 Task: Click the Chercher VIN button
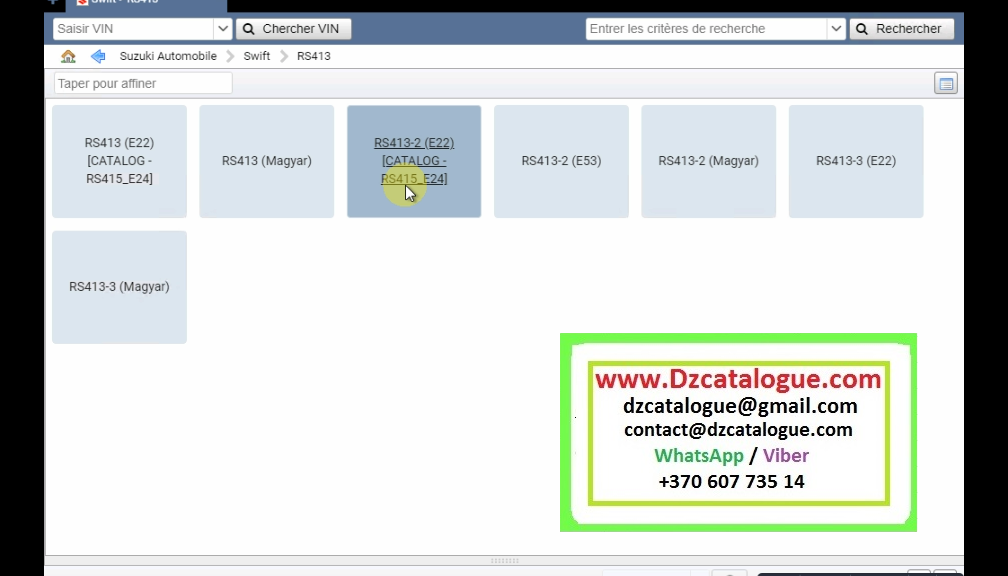[x=294, y=29]
